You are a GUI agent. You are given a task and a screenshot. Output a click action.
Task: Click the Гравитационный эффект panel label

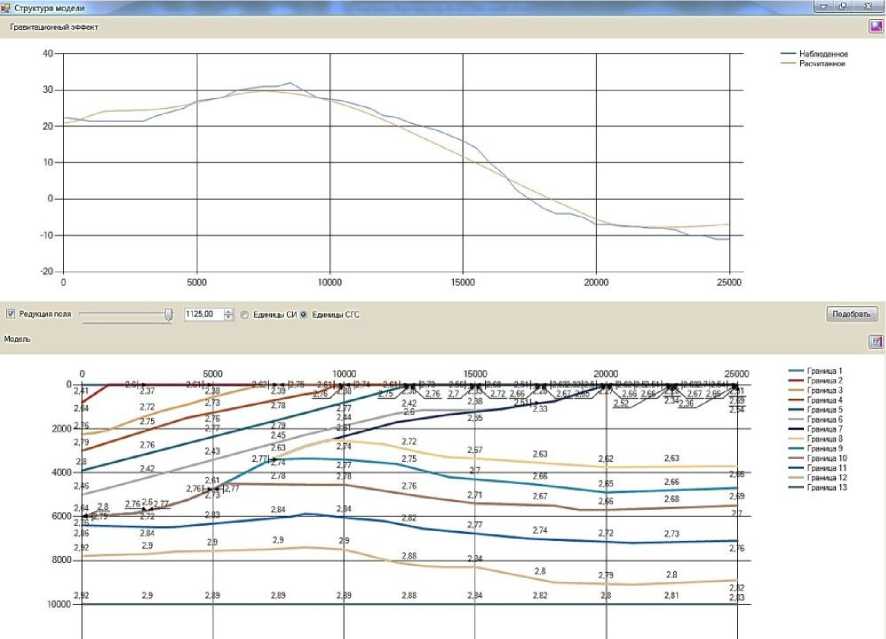(x=54, y=27)
